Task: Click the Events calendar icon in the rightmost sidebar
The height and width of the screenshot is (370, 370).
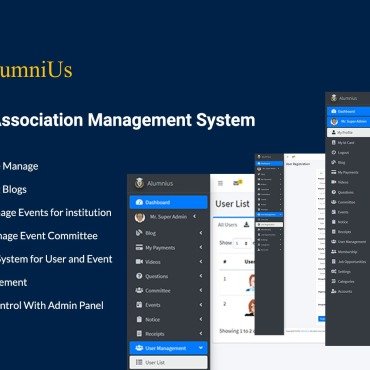Action: pyautogui.click(x=333, y=212)
